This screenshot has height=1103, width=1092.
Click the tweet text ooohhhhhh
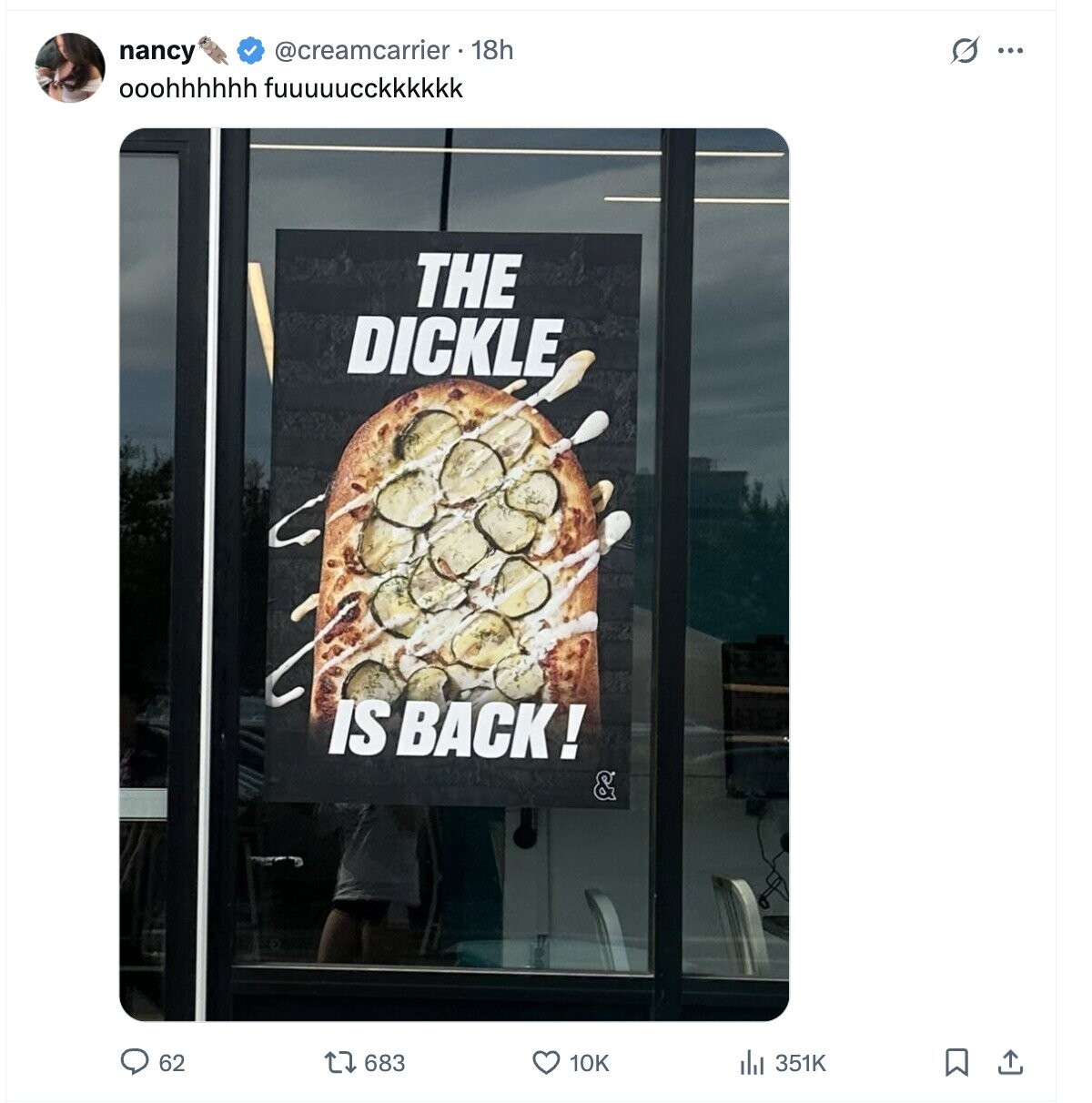tap(188, 88)
